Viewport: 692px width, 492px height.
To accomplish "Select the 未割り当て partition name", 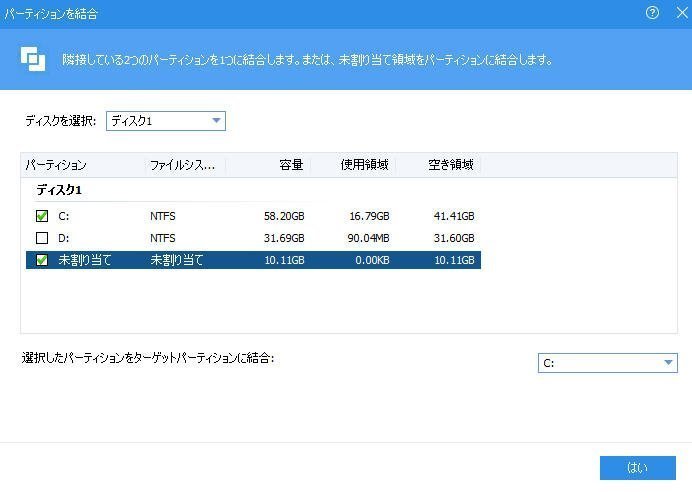I will (84, 260).
